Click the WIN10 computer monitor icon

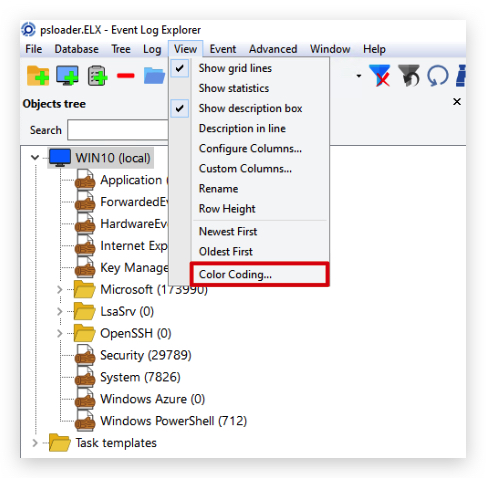[60, 158]
